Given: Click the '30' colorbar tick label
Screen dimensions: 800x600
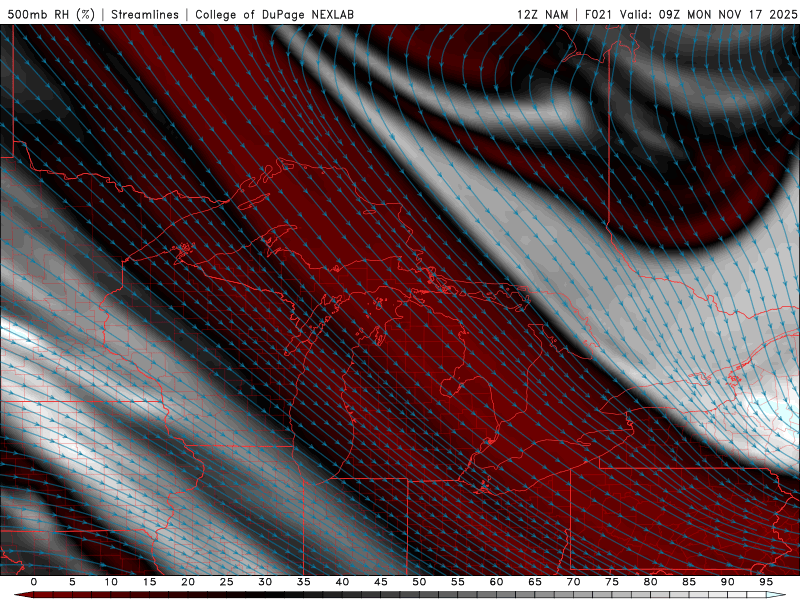Looking at the screenshot, I should pyautogui.click(x=265, y=582).
